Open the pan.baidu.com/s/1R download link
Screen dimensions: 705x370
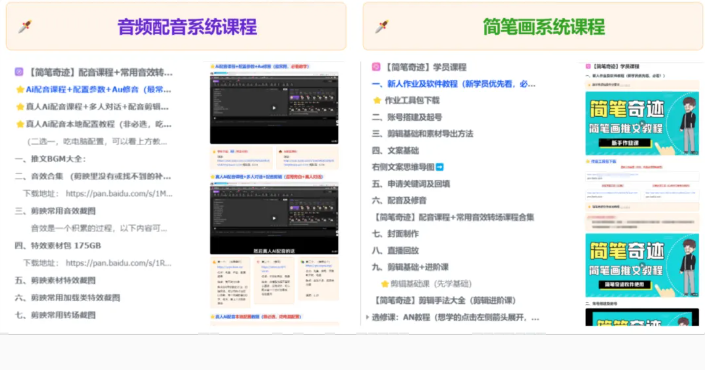coord(119,263)
